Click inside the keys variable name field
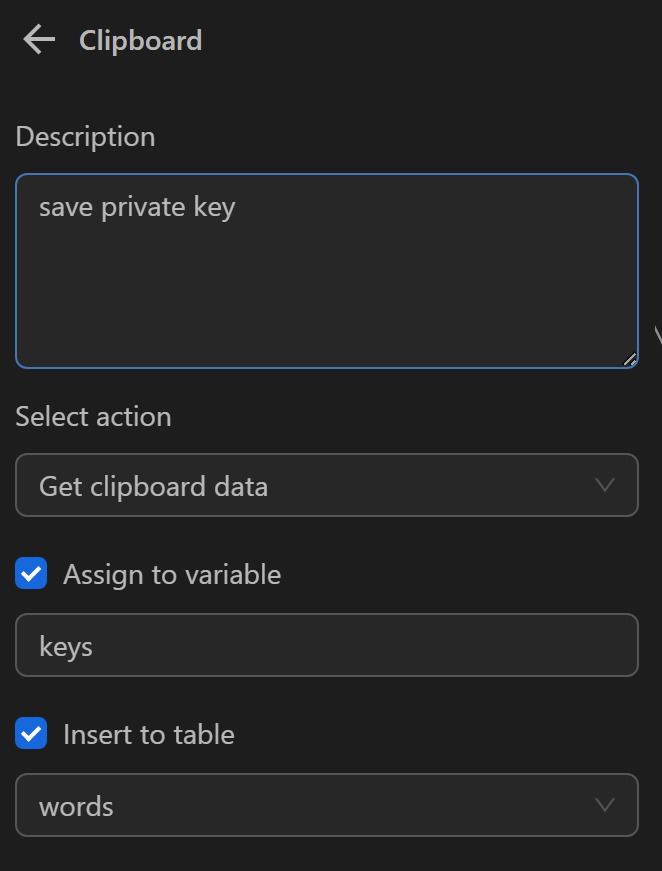Screen dimensions: 662x871 point(327,645)
